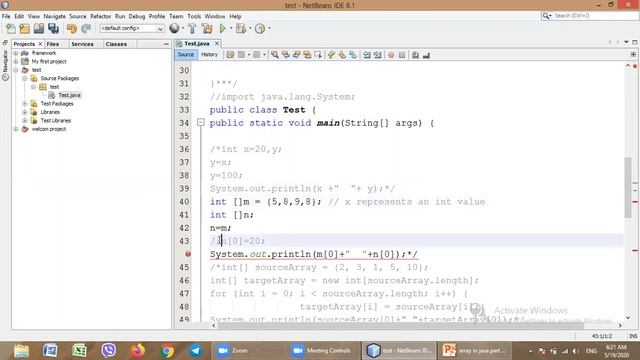
Task: Switch editor to Source view
Action: point(186,55)
